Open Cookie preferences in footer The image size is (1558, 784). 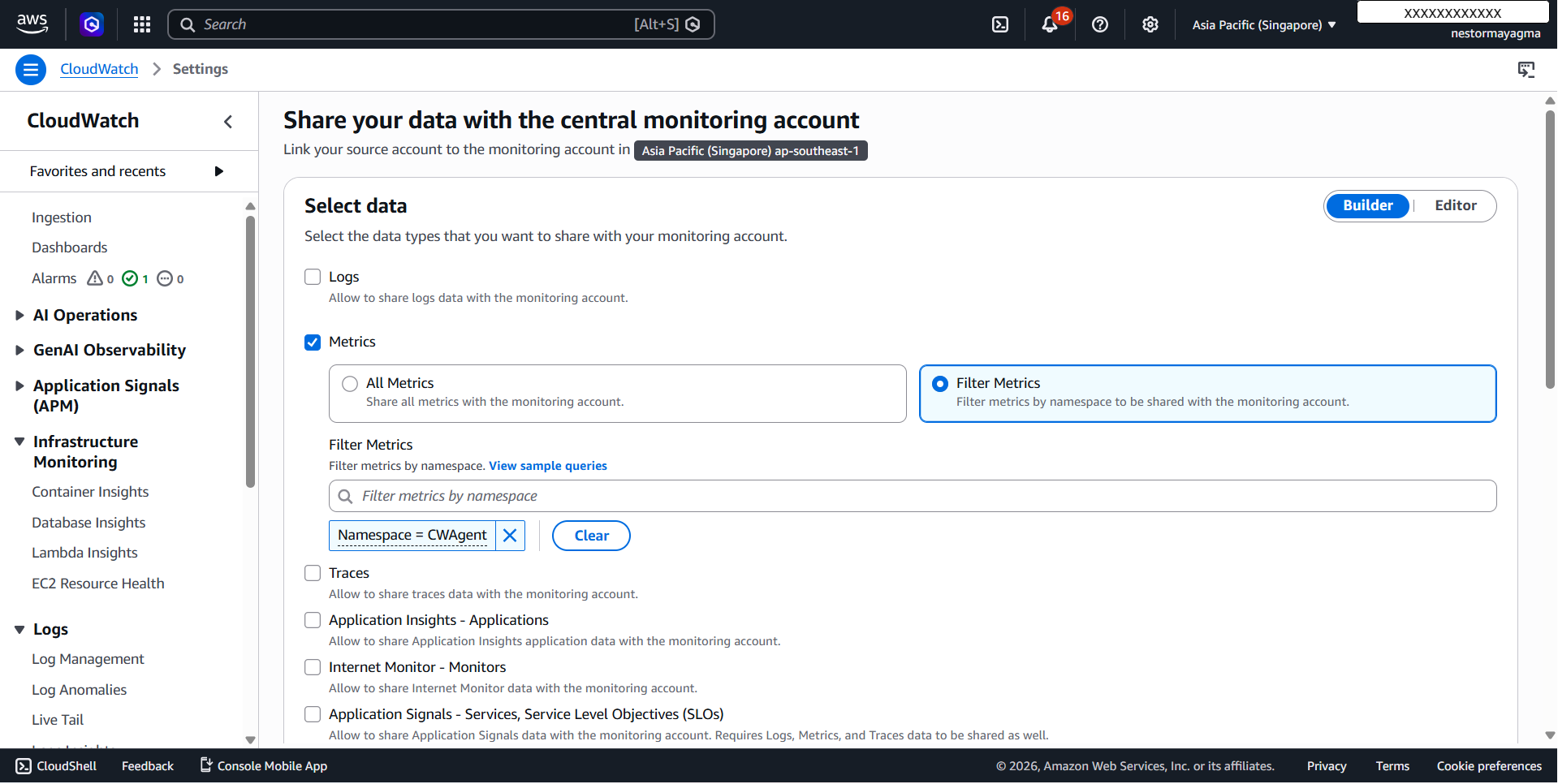(1489, 766)
